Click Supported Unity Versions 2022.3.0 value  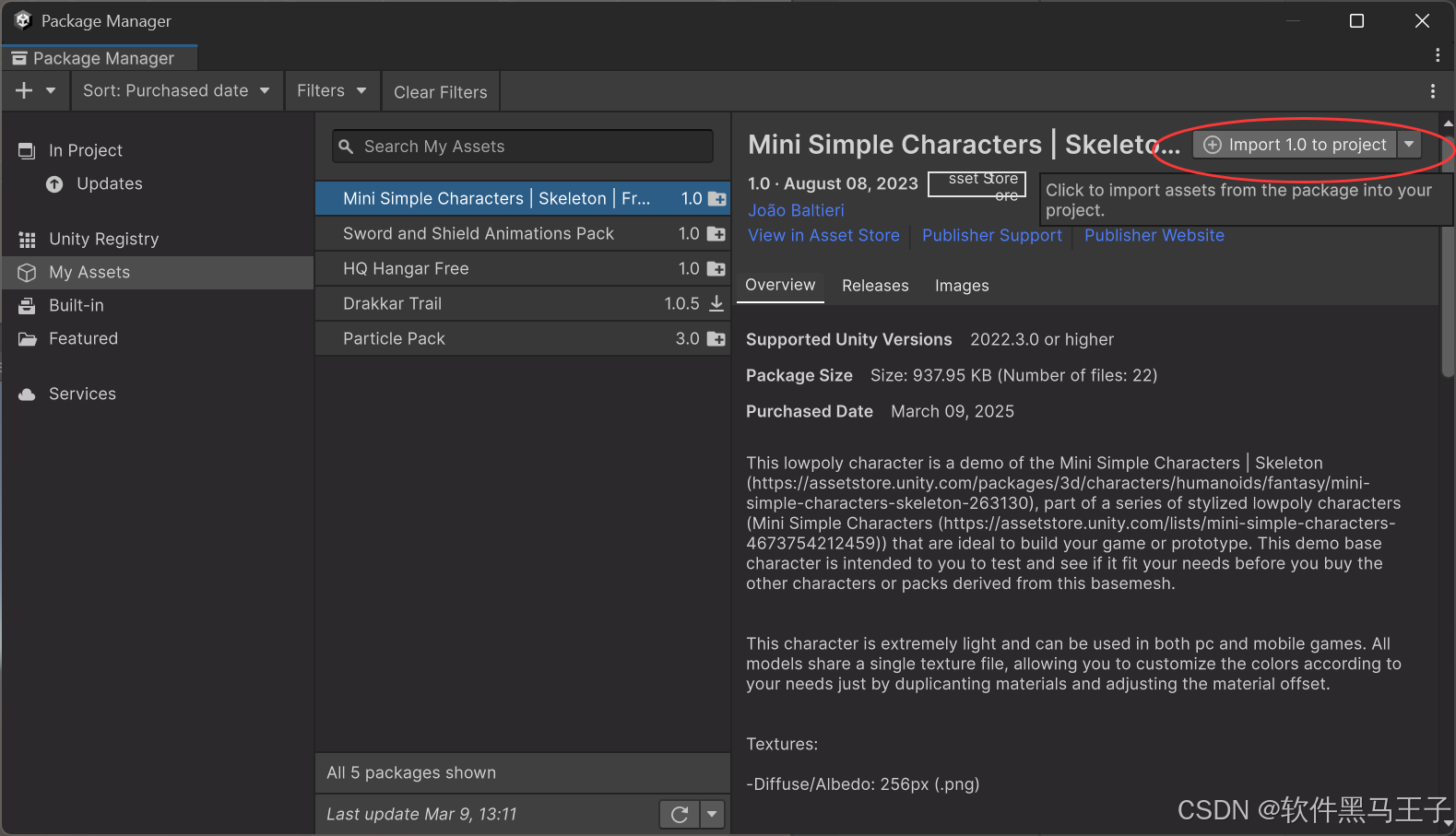click(x=1042, y=339)
